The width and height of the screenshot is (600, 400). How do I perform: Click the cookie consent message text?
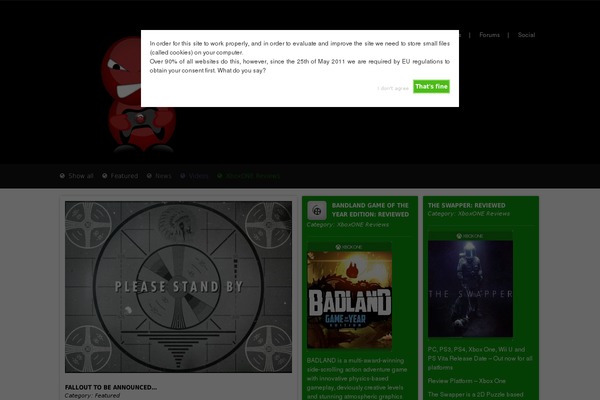(x=300, y=57)
